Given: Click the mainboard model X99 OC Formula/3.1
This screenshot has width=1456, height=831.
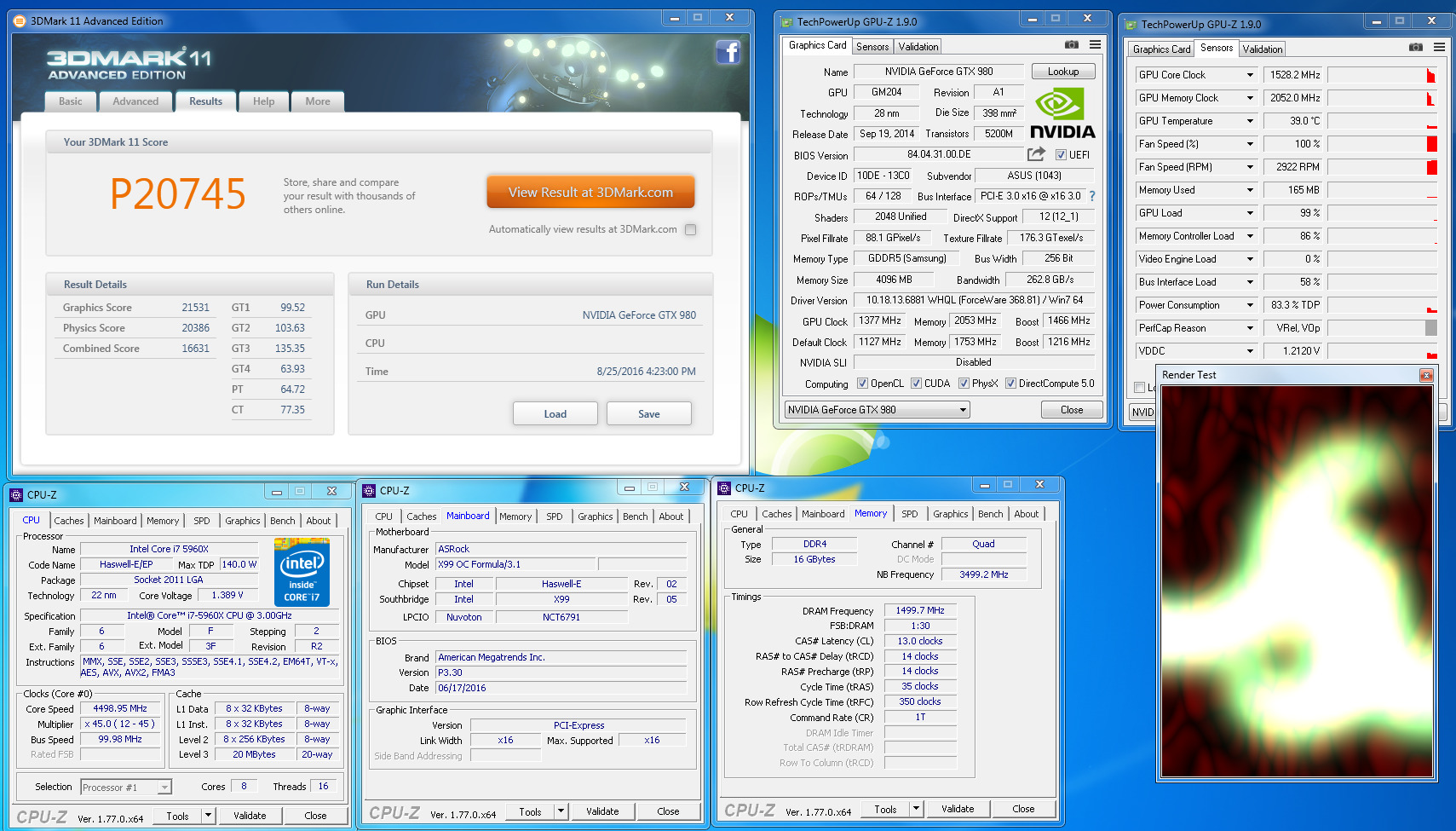Looking at the screenshot, I should pos(516,564).
